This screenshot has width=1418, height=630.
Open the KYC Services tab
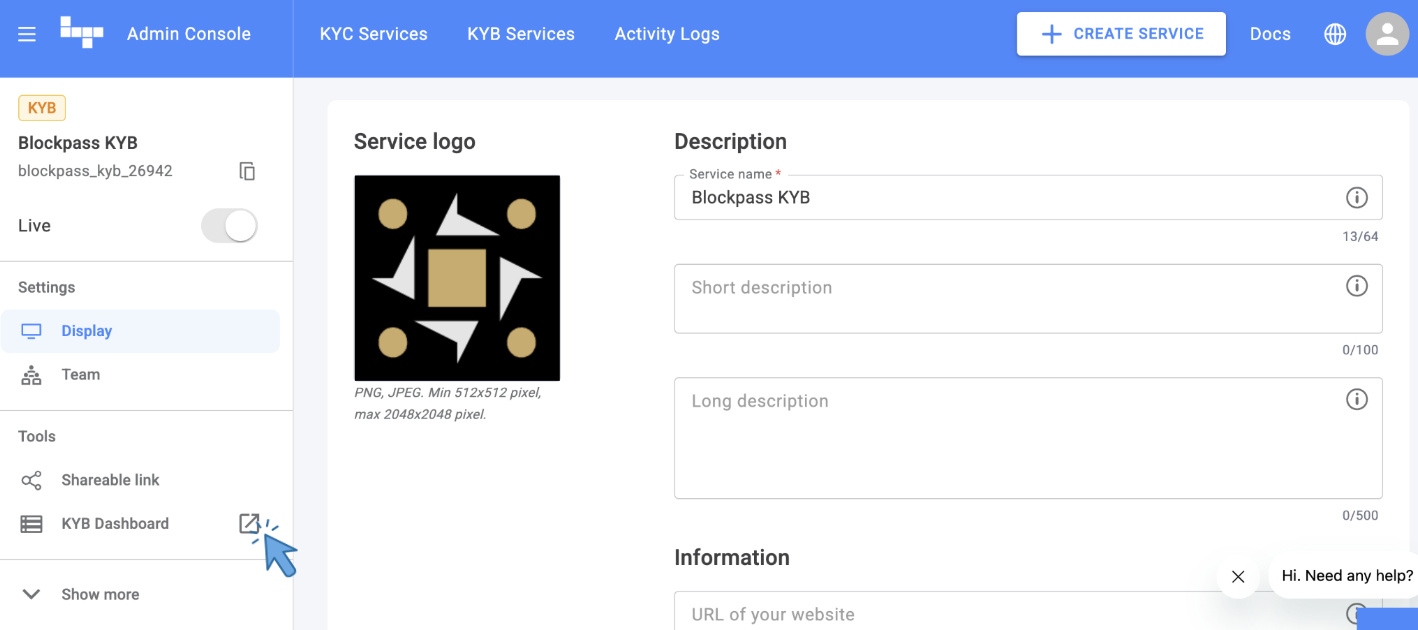click(x=373, y=34)
